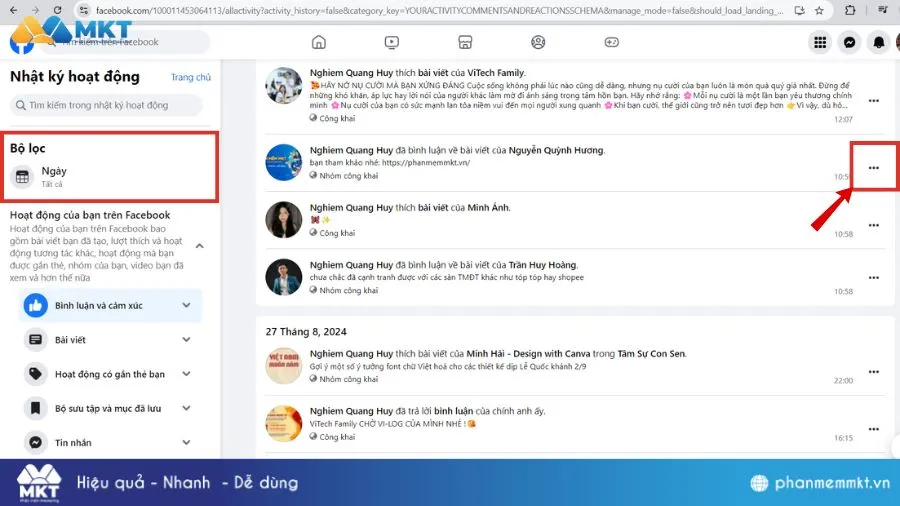Viewport: 900px width, 506px height.
Task: Open ViTech Family avatar thumbnail
Action: point(284,85)
